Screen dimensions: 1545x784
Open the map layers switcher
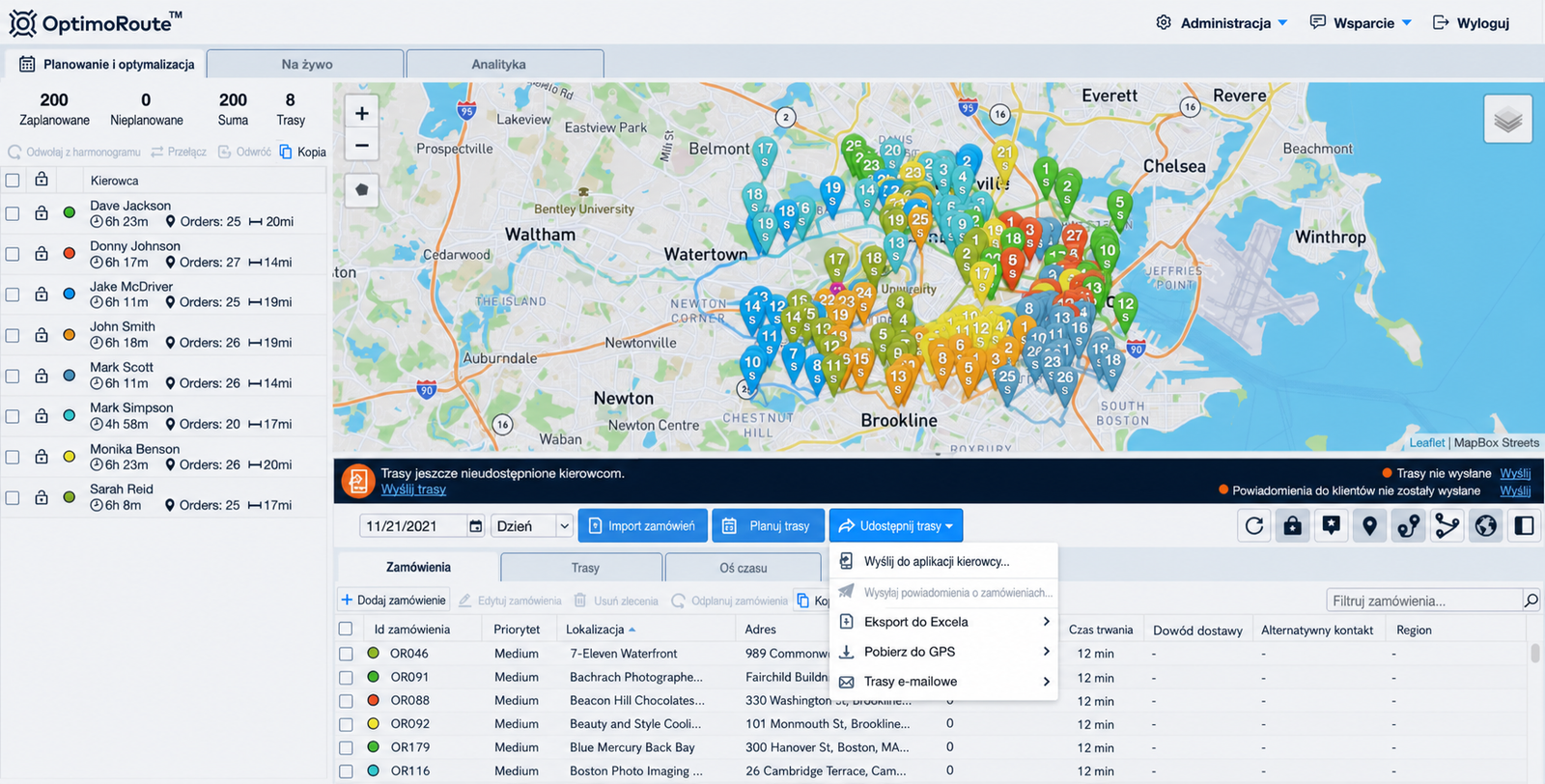1507,120
